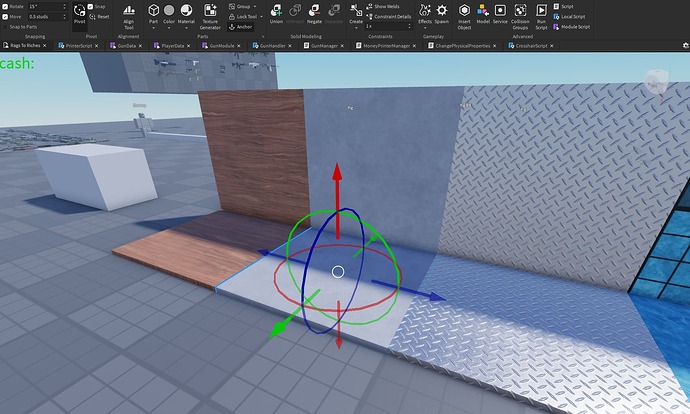Screen dimensions: 690x414
Task: Expand the Color dropdown arrow
Action: click(x=169, y=28)
